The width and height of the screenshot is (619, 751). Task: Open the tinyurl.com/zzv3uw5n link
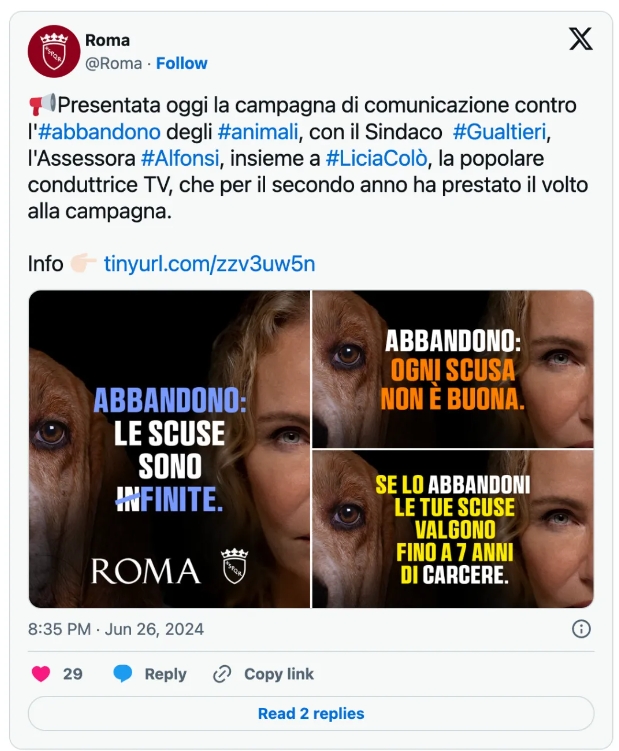tap(209, 263)
